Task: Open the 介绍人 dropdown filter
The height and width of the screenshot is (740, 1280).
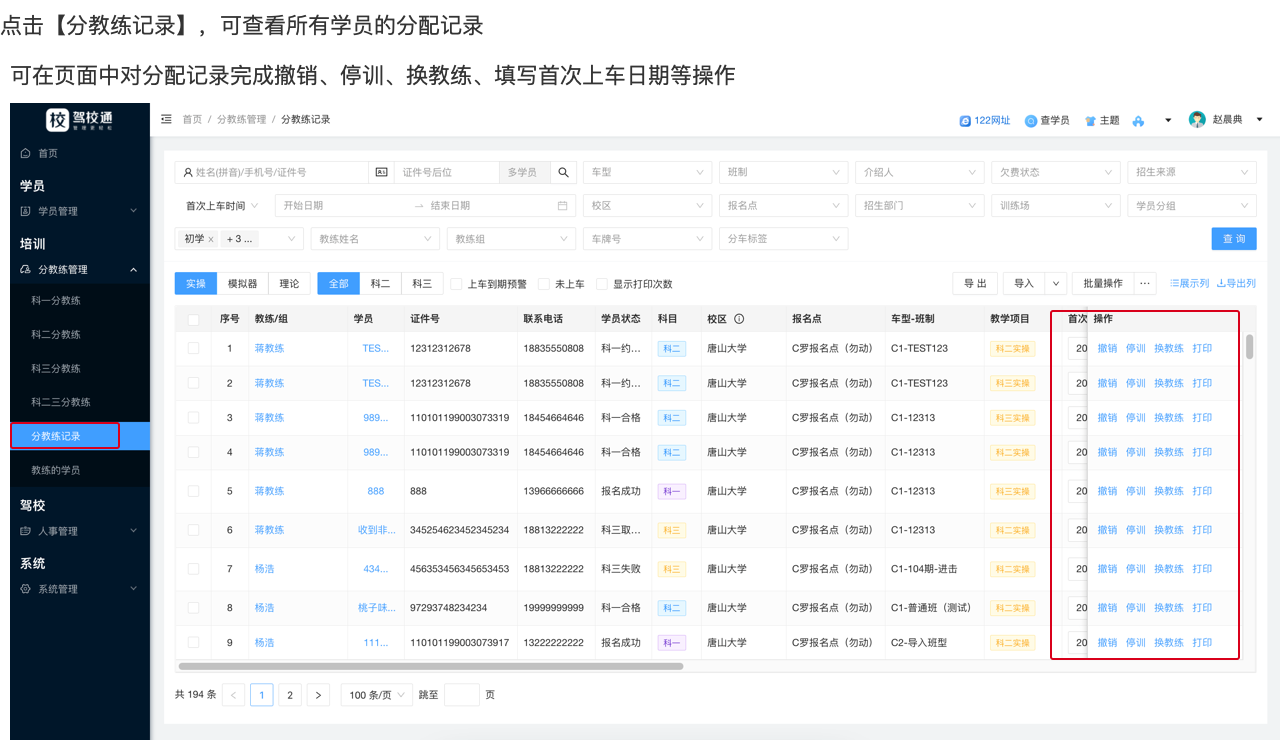Action: pos(920,172)
